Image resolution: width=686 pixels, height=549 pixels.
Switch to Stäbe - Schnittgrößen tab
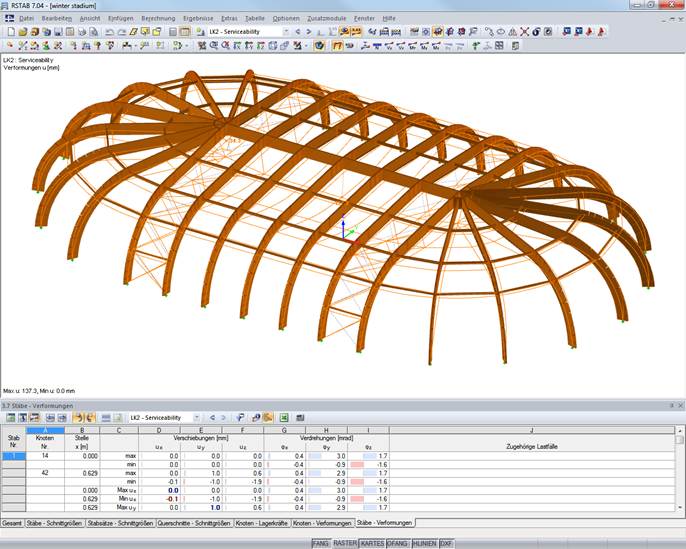click(55, 523)
